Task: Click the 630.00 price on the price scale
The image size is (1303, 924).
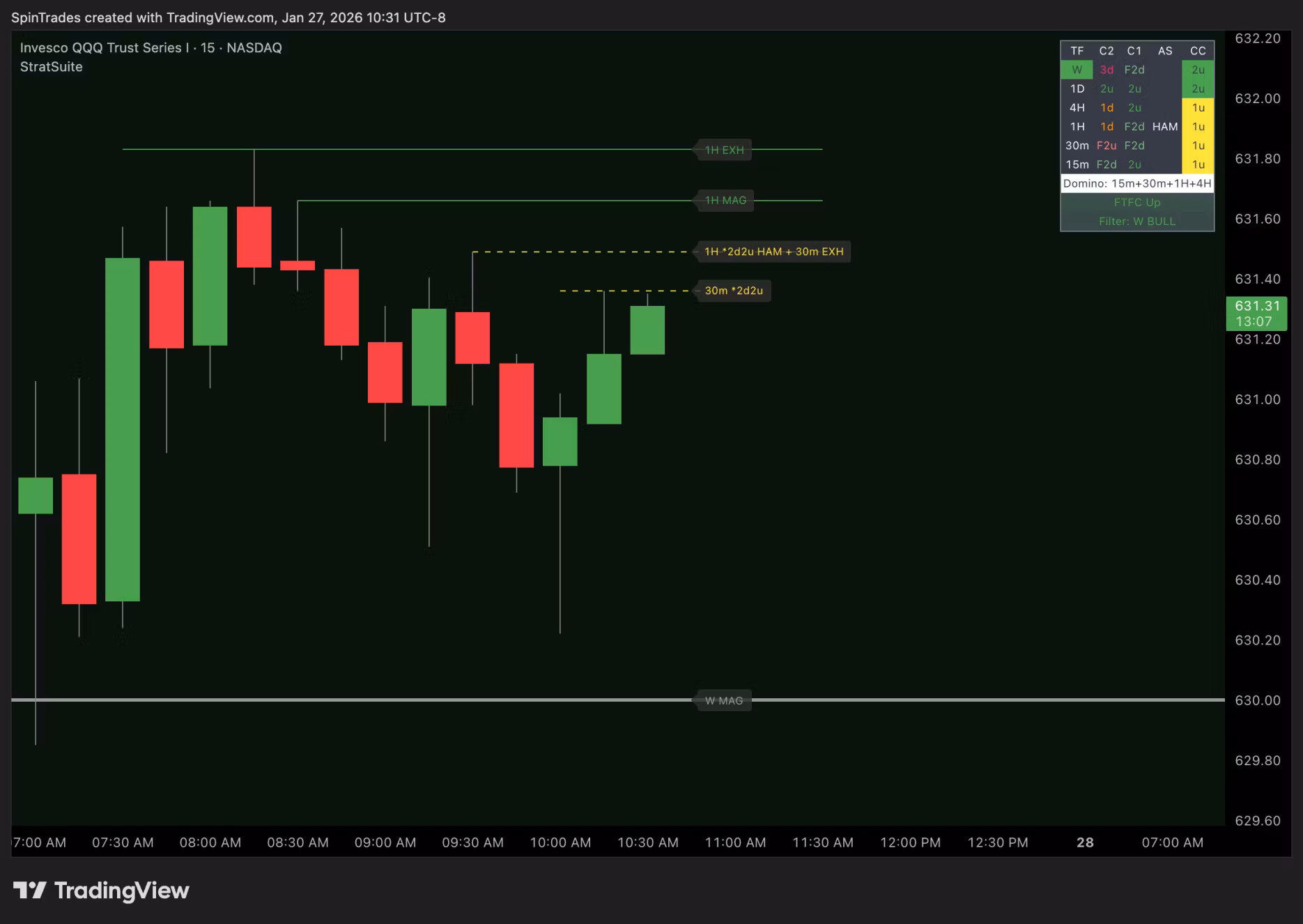Action: (x=1257, y=700)
